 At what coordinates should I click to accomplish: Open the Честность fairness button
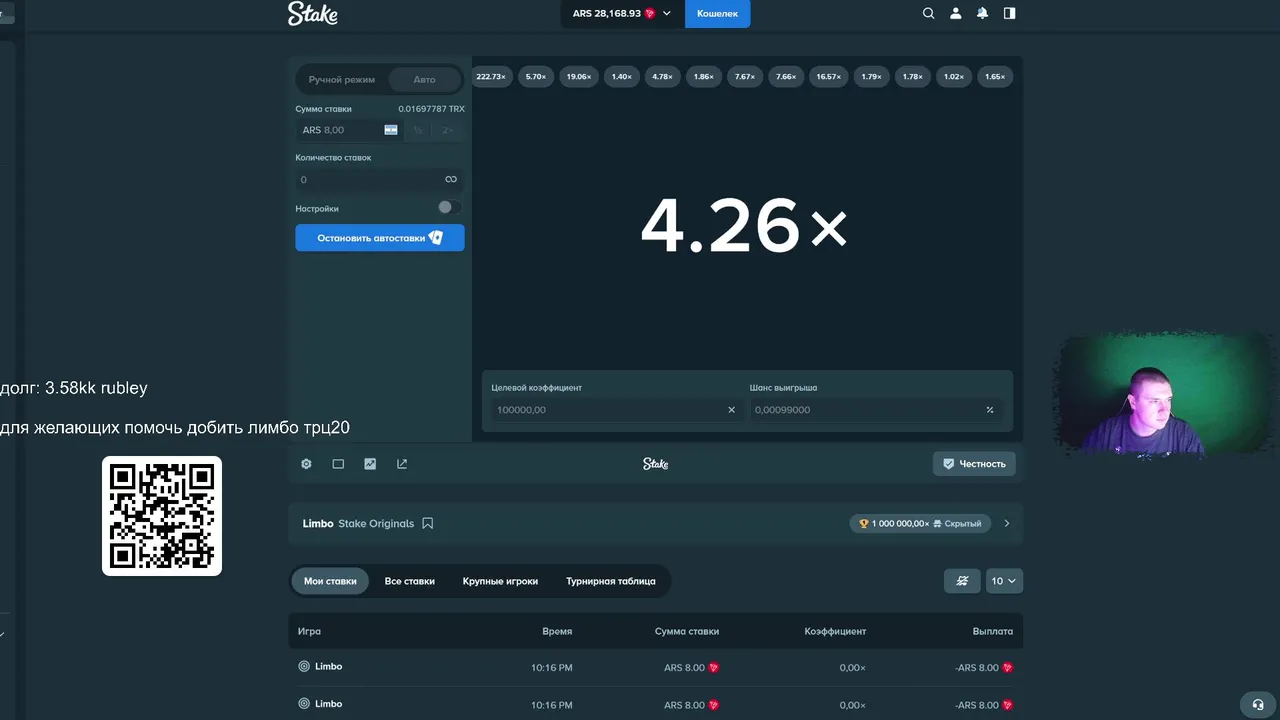(x=975, y=464)
